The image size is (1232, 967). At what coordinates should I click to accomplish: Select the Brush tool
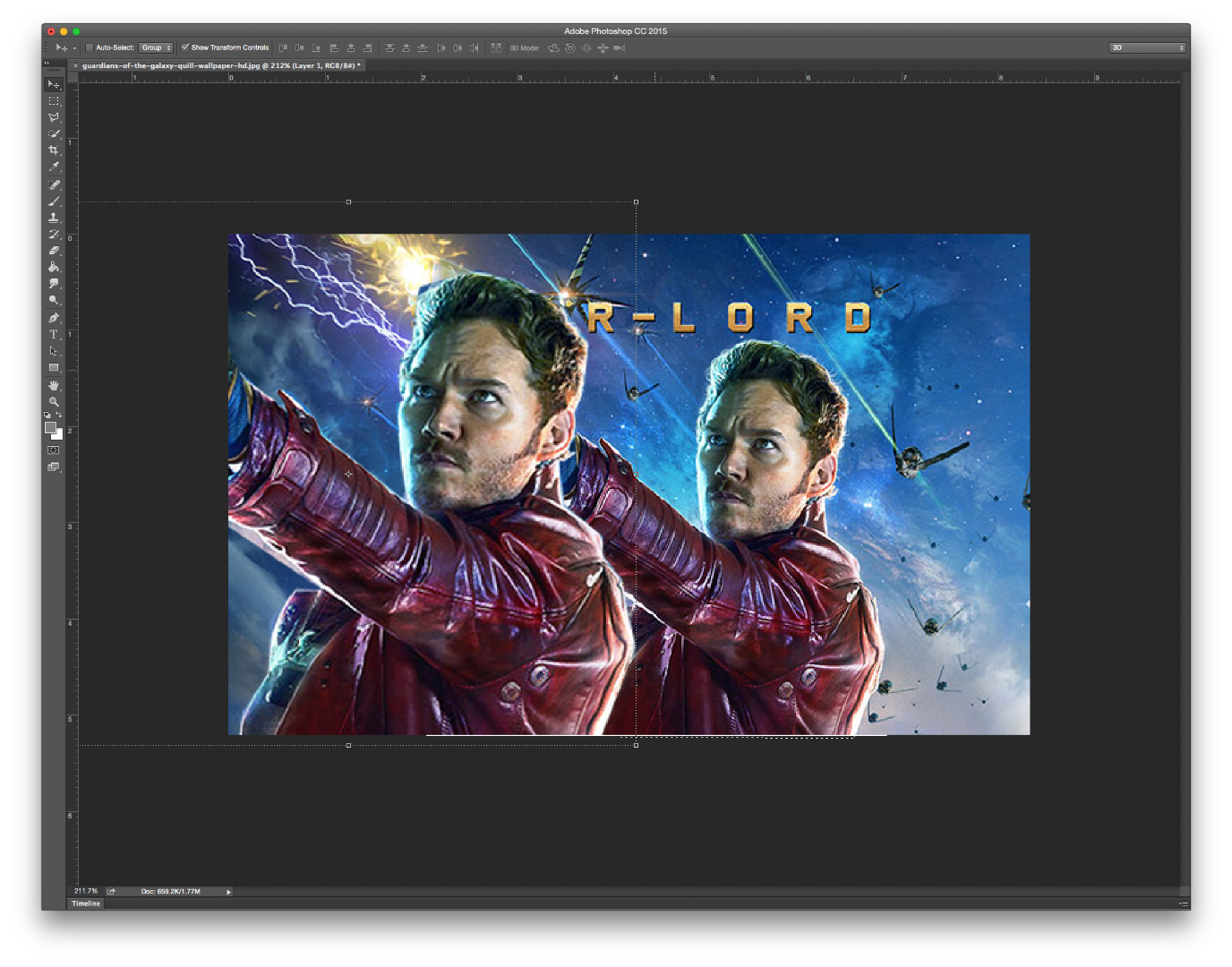(x=54, y=201)
